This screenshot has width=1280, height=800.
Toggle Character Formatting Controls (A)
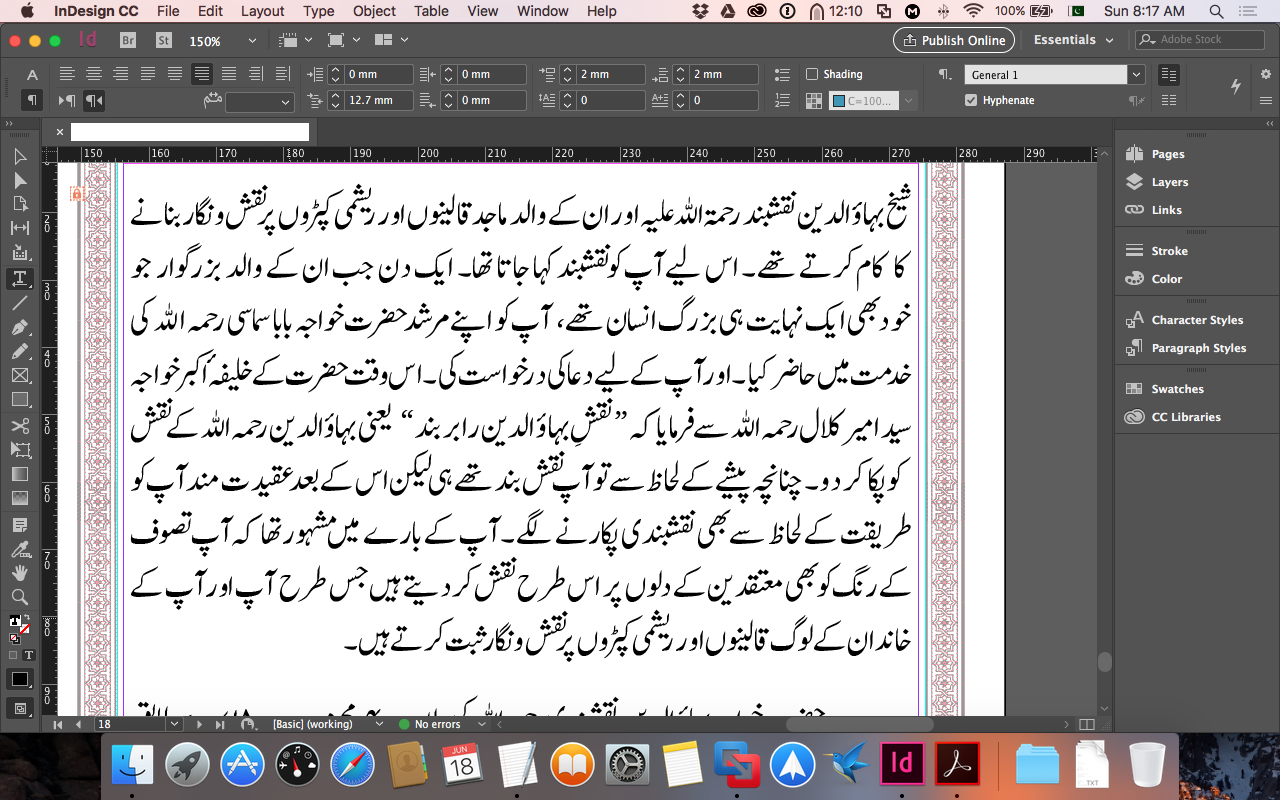coord(32,75)
